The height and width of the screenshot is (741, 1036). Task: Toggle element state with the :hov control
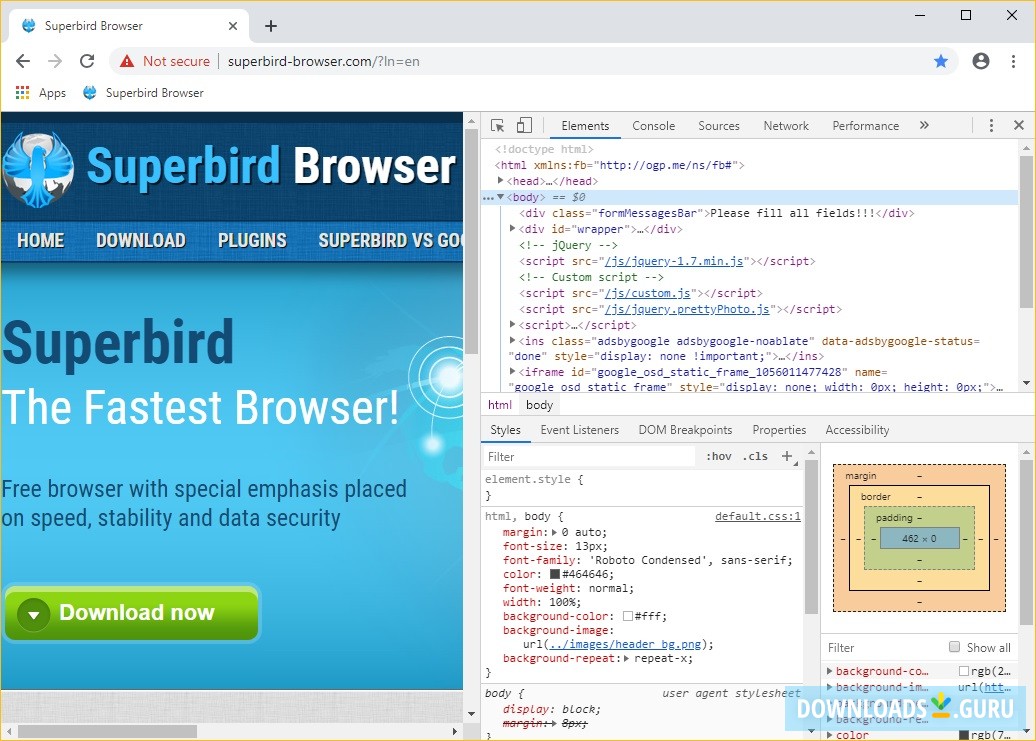[x=719, y=457]
